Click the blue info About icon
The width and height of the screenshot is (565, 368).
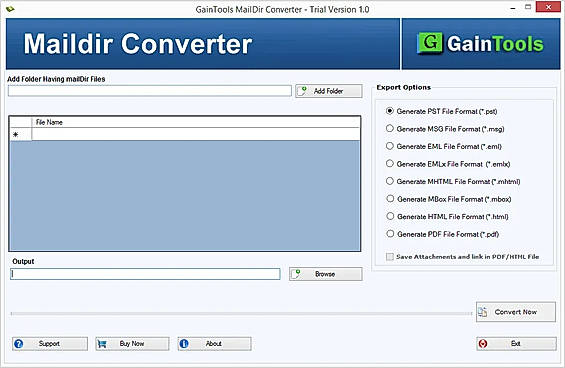pyautogui.click(x=184, y=344)
